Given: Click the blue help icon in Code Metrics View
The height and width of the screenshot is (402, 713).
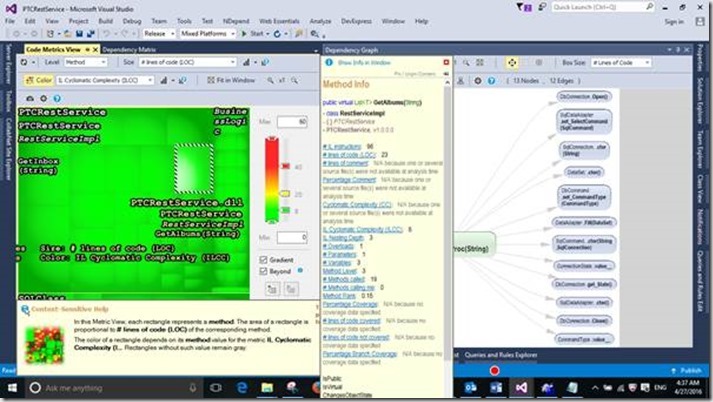Looking at the screenshot, I should (57, 98).
